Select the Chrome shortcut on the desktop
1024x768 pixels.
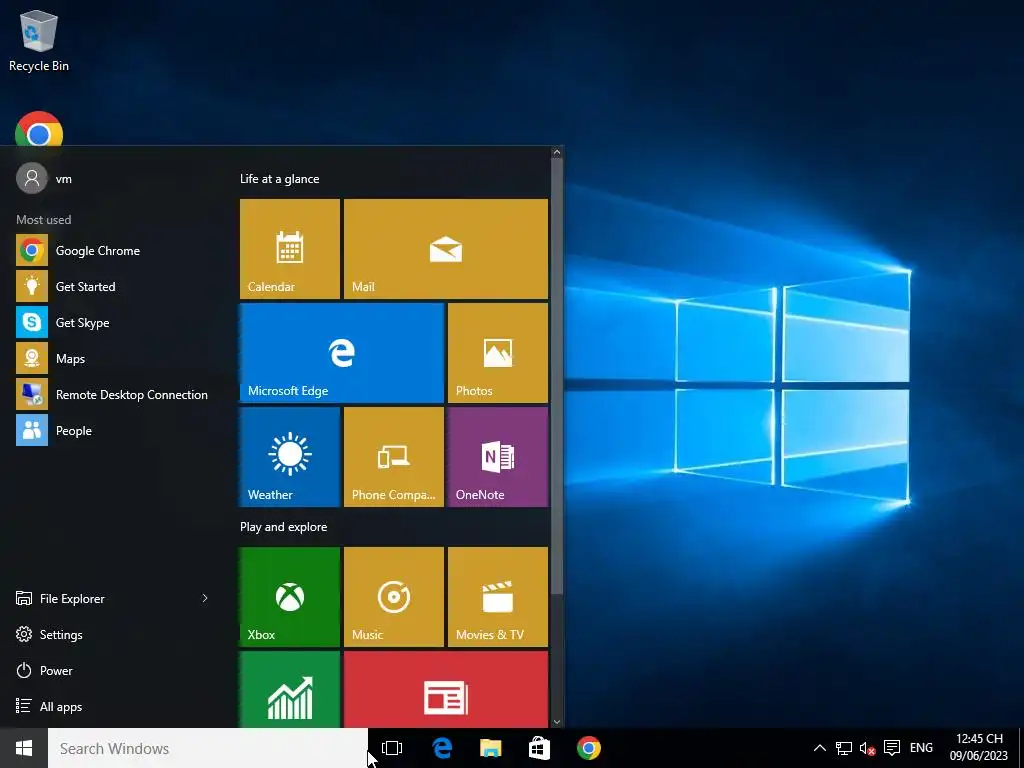39,129
